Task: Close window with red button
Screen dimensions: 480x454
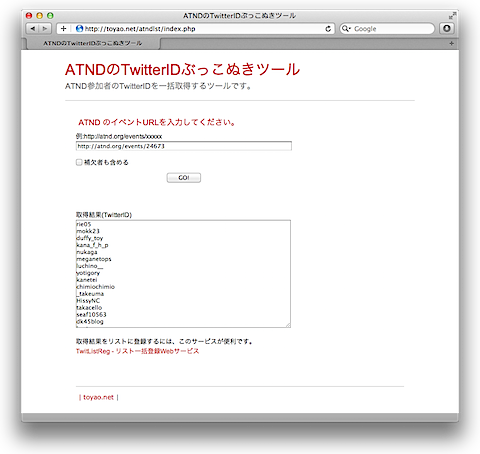Action: (29, 15)
